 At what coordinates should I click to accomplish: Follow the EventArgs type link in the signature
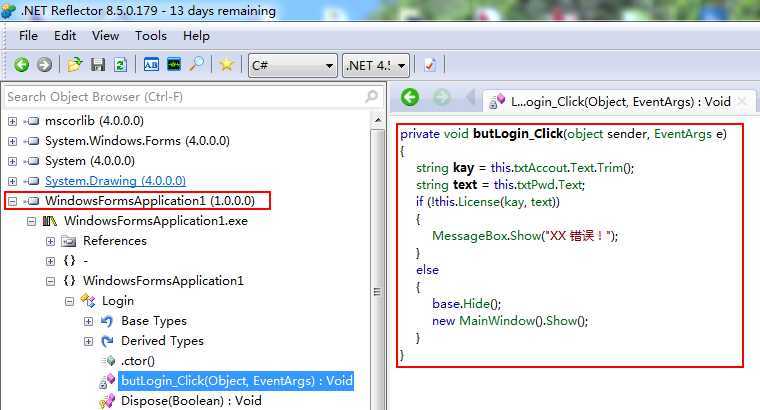[x=683, y=134]
